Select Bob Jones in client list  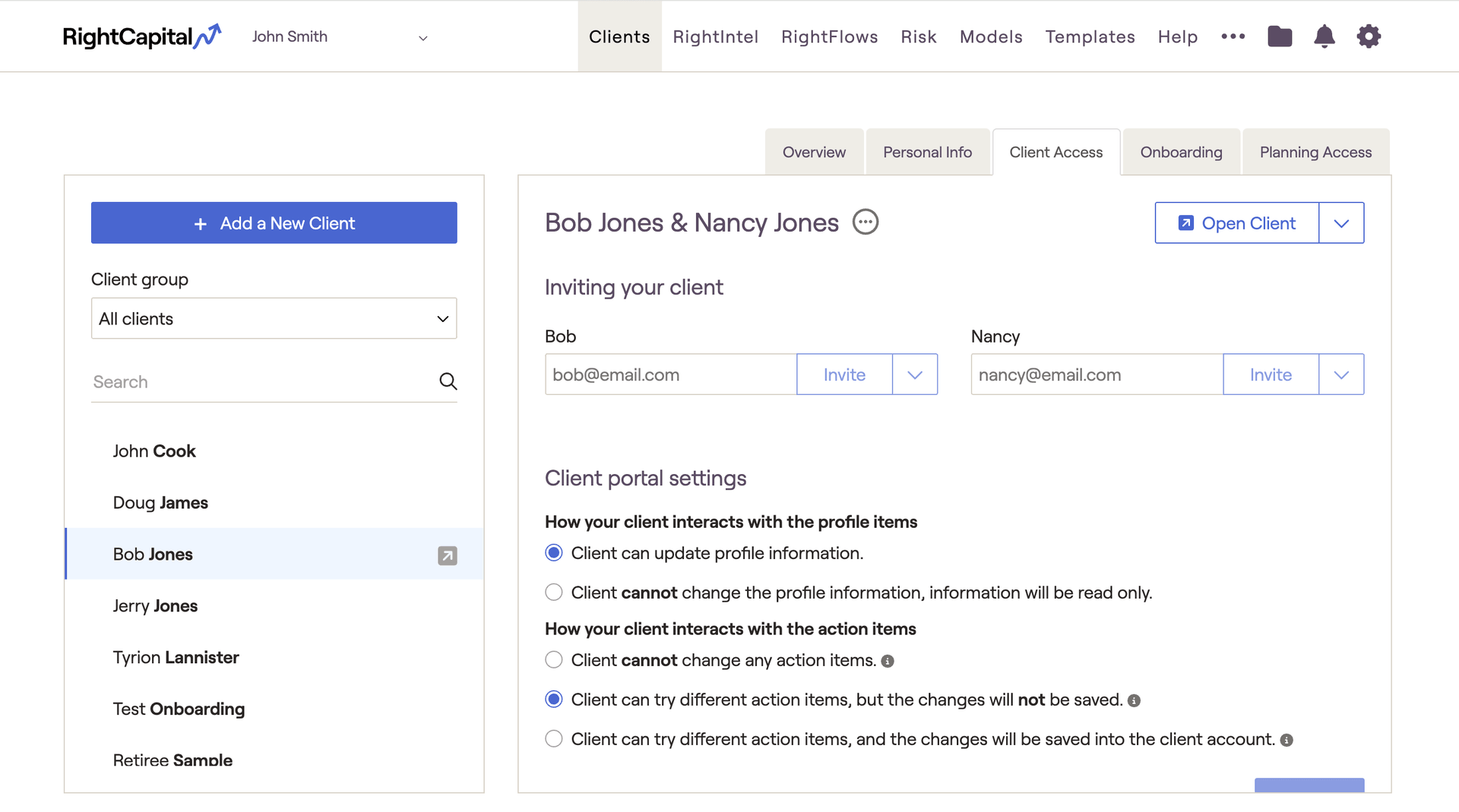274,554
